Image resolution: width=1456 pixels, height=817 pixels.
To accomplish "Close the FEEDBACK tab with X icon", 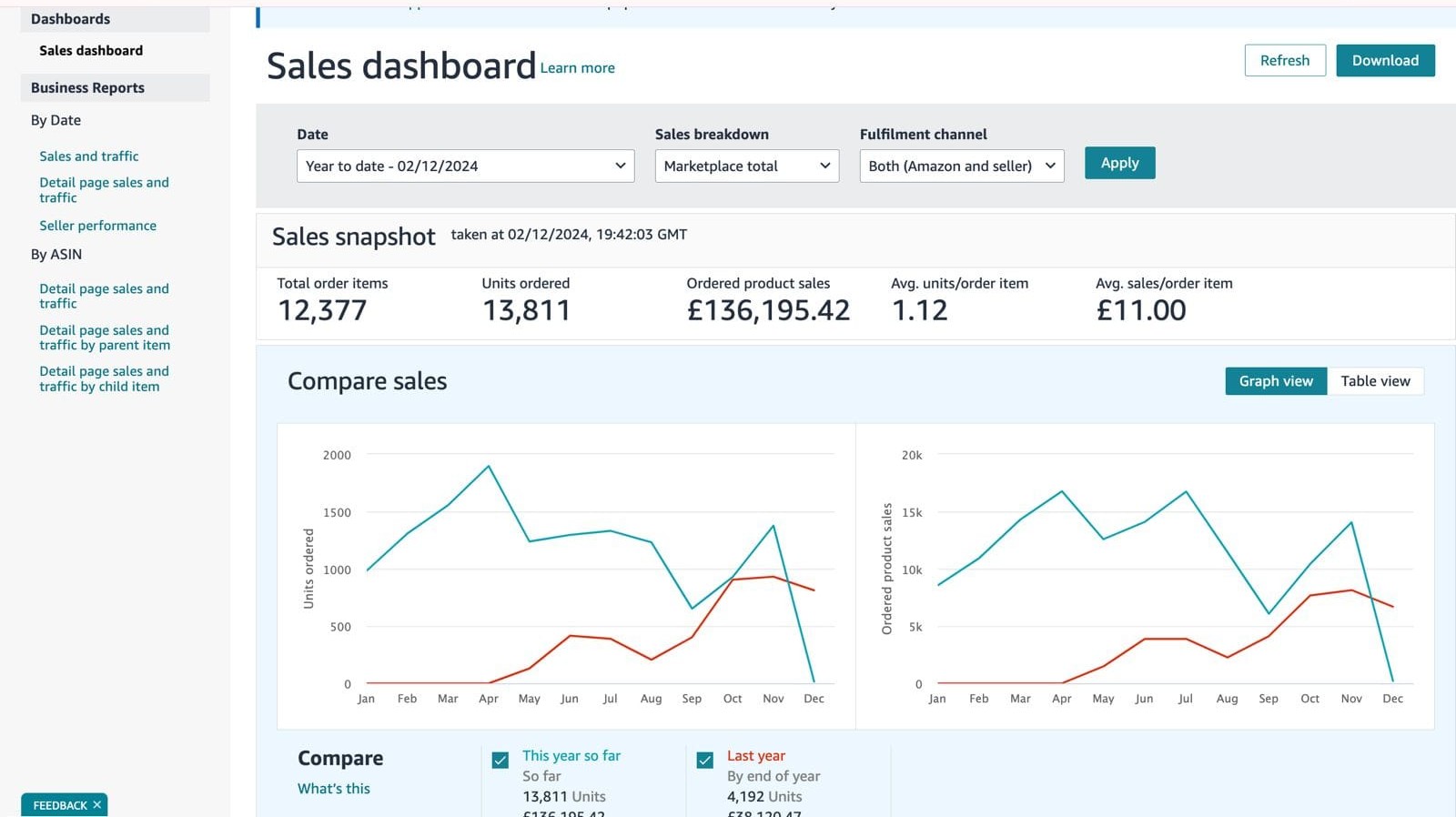I will pyautogui.click(x=96, y=805).
